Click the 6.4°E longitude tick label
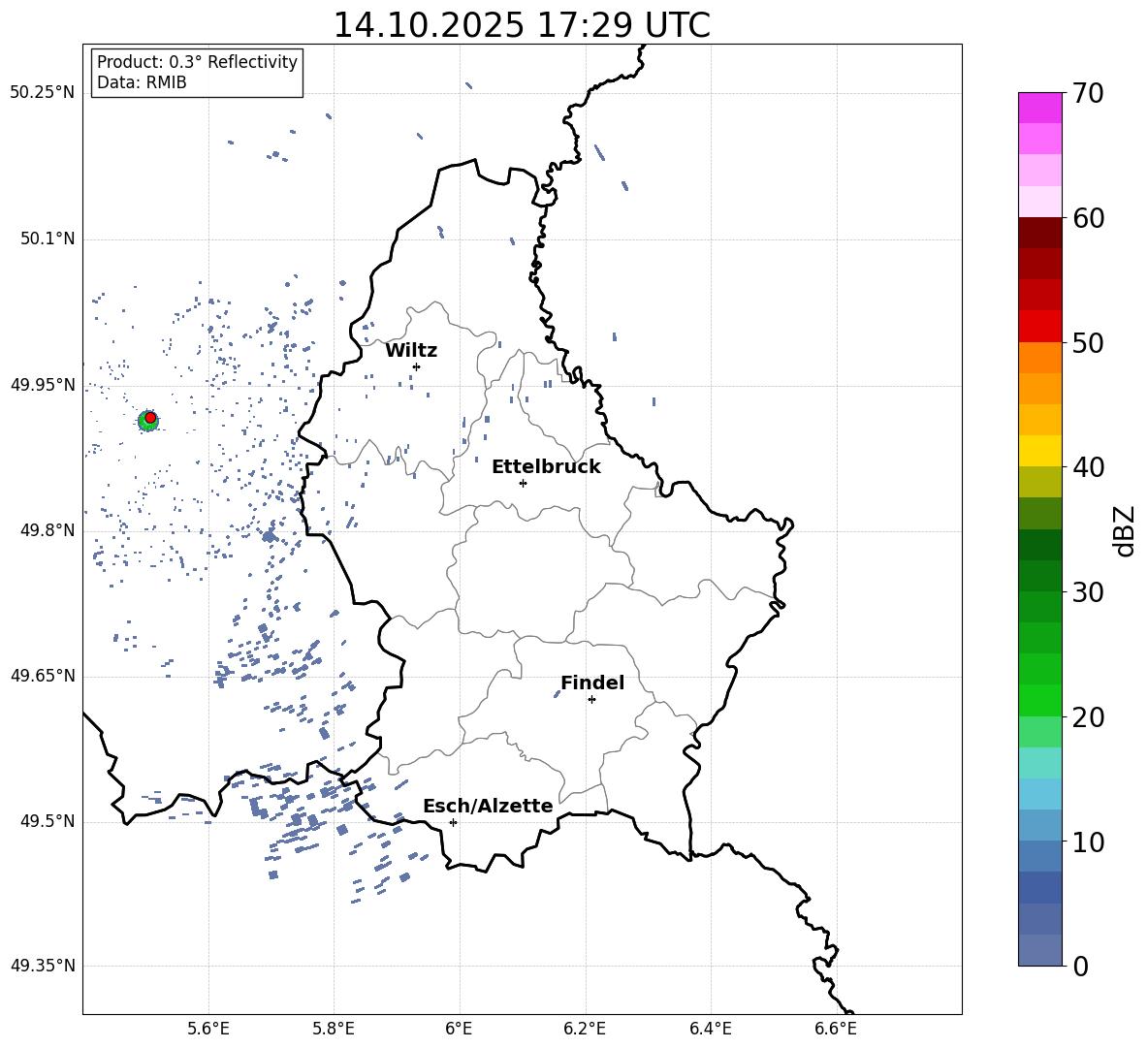 (x=710, y=1029)
